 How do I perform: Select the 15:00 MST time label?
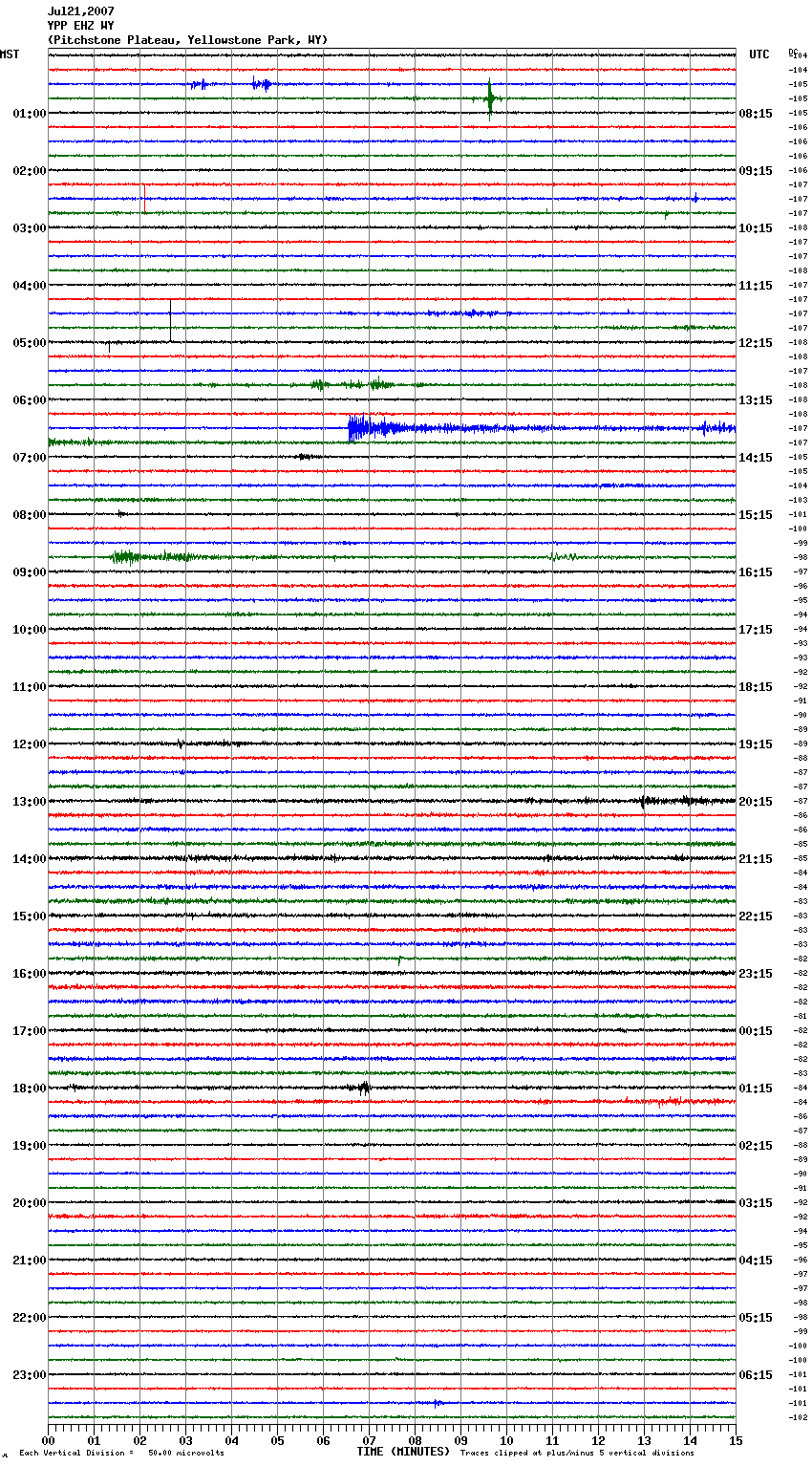coord(29,916)
